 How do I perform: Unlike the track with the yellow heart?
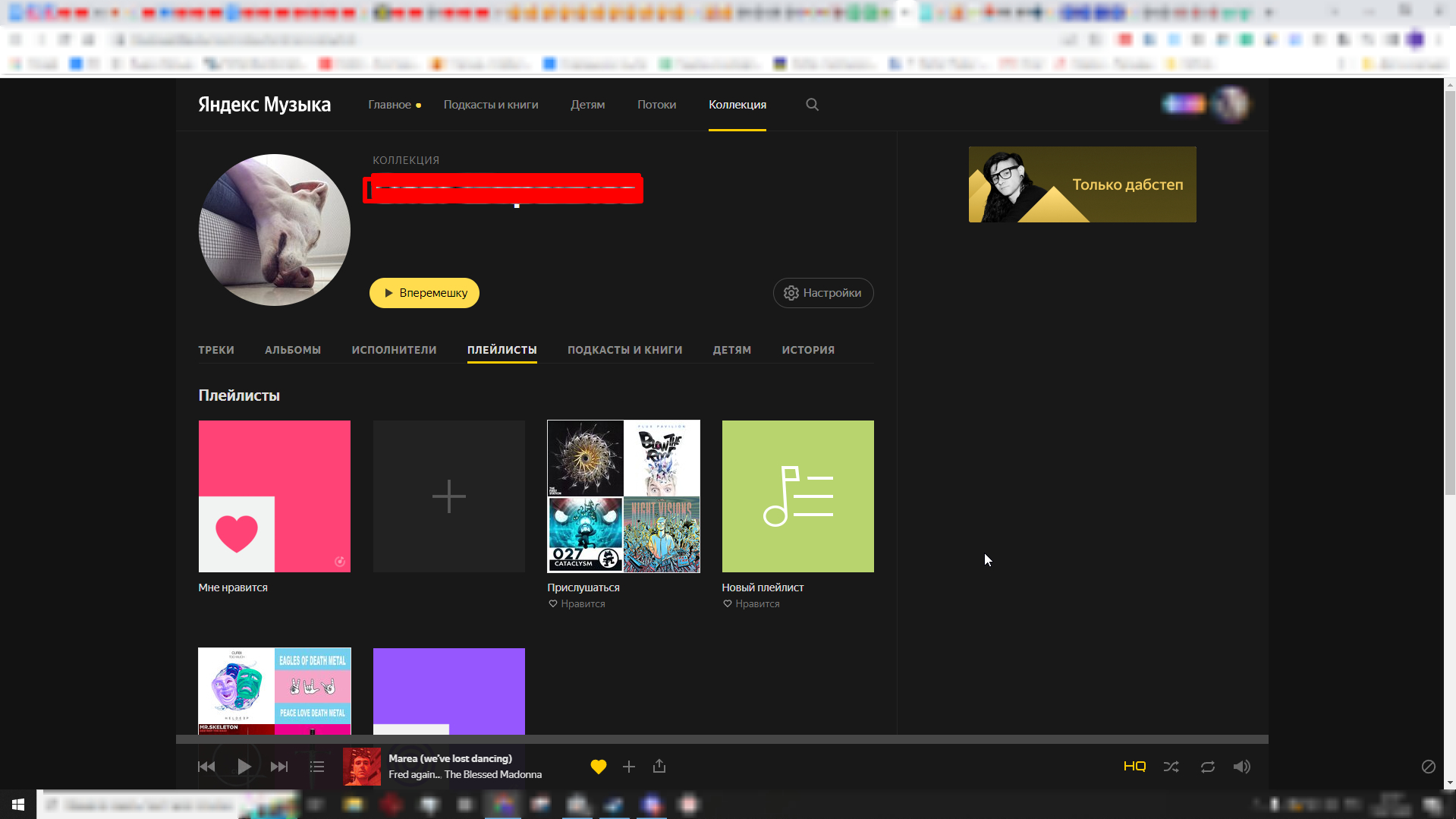(599, 767)
